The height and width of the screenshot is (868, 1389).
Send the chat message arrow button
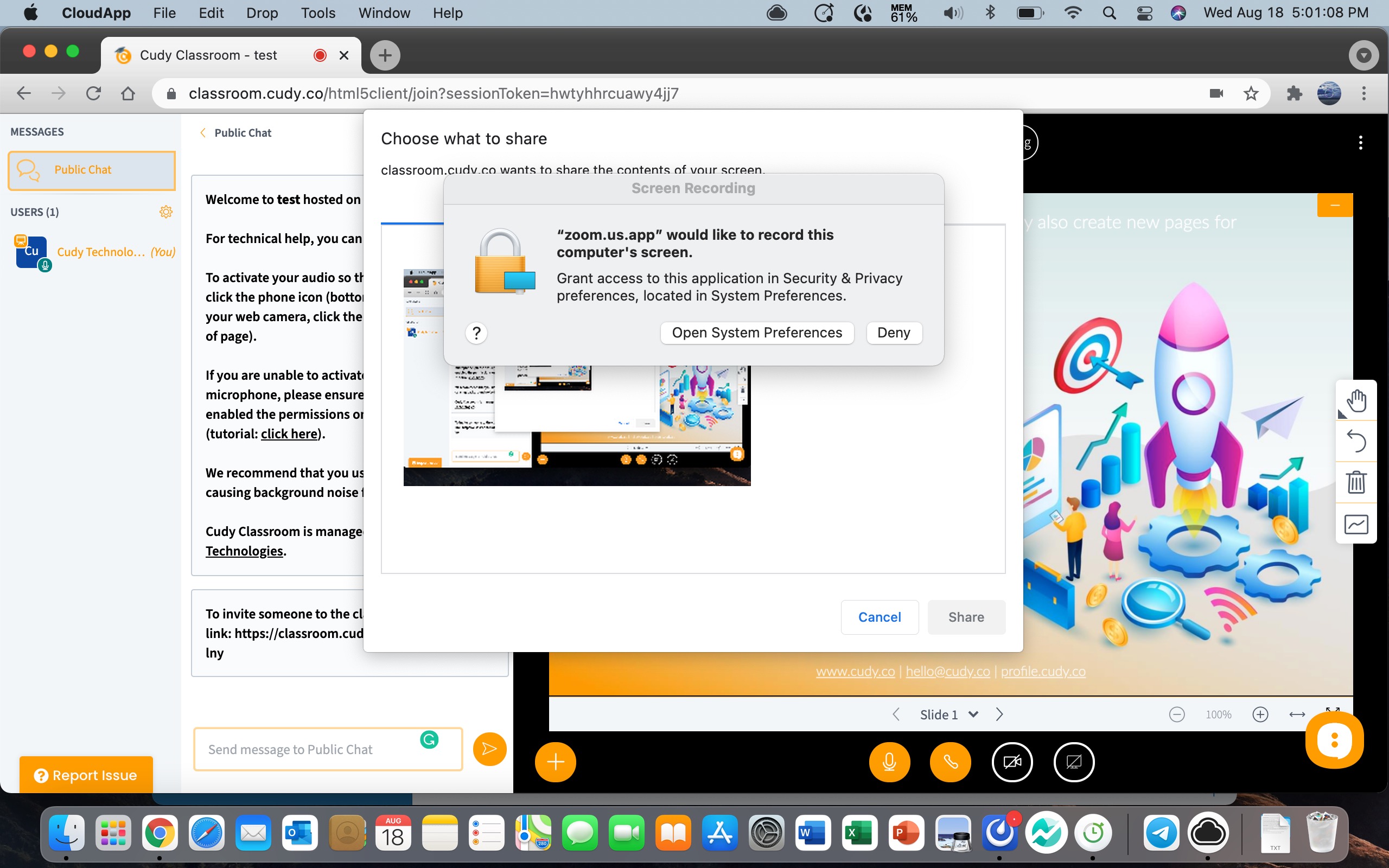tap(489, 749)
